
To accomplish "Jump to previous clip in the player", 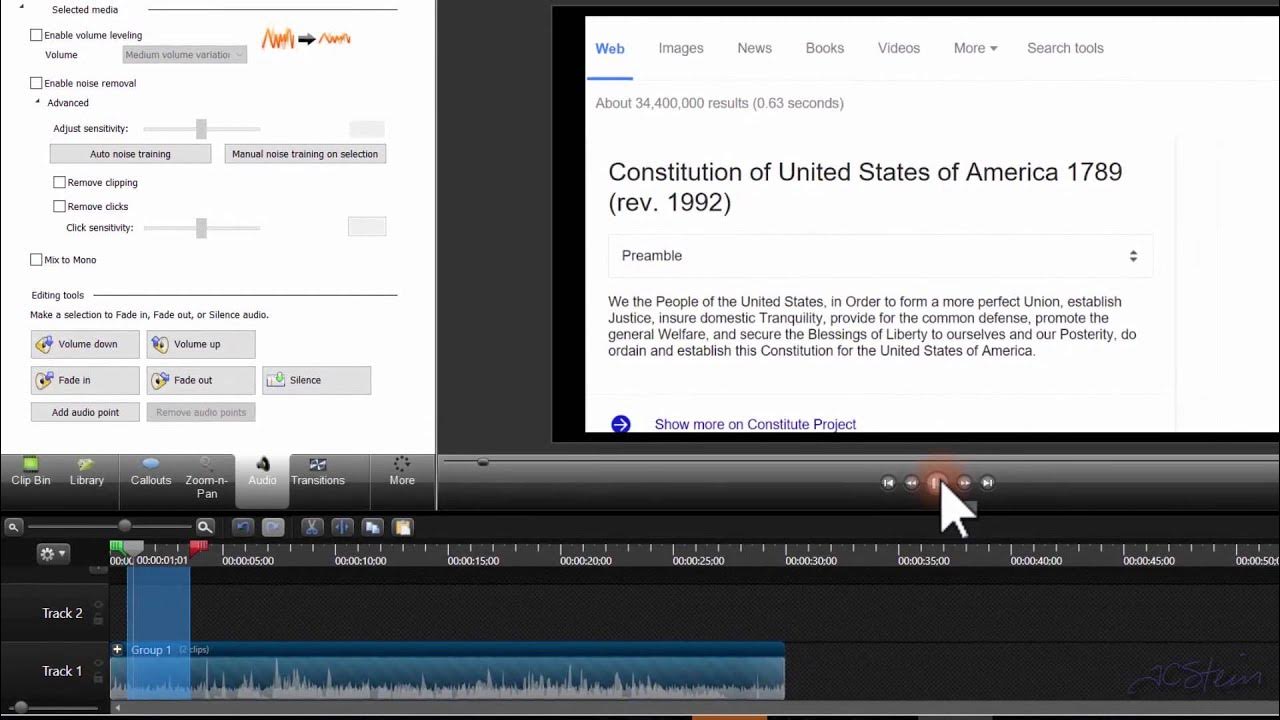I will [888, 483].
